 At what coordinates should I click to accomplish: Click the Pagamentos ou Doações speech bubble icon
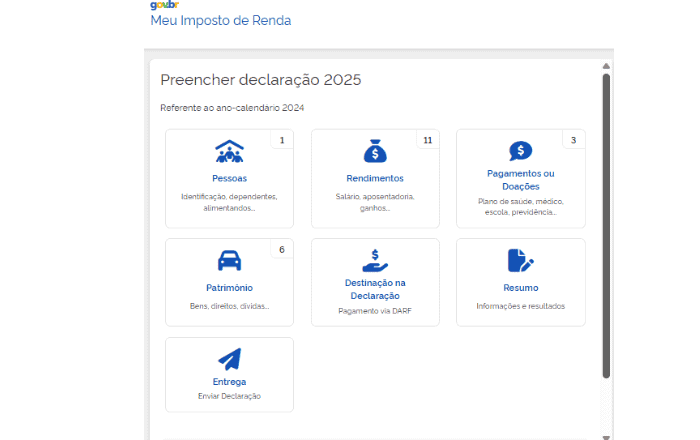click(x=520, y=151)
